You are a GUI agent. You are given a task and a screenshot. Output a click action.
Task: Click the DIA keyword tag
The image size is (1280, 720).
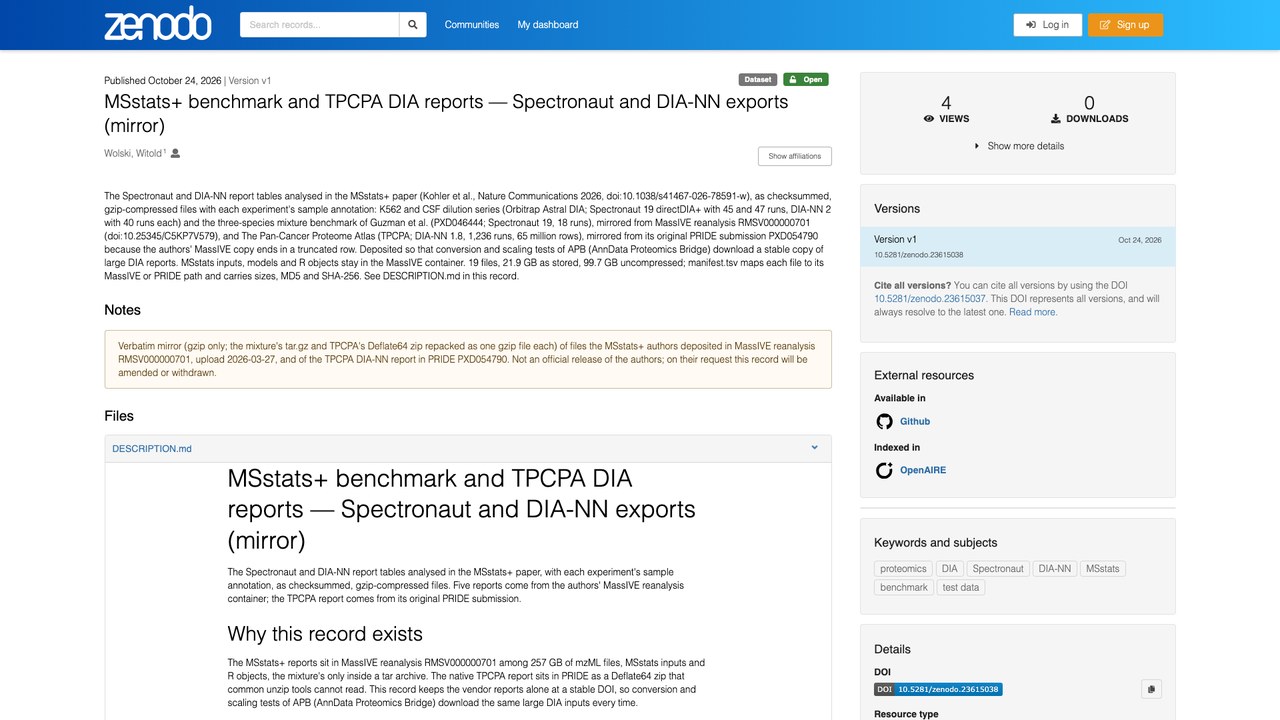tap(950, 569)
